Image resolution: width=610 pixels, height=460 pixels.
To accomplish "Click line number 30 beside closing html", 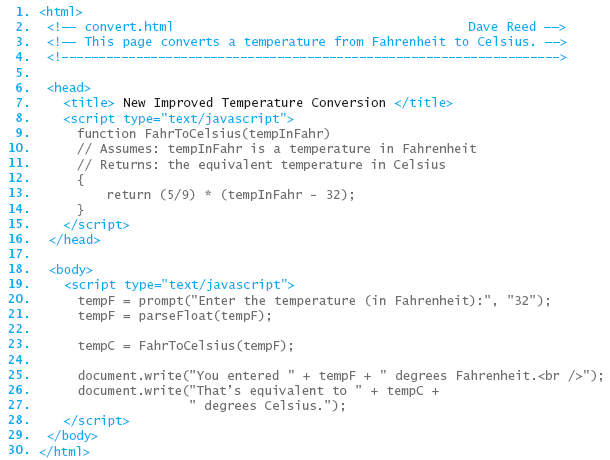I will 19,450.
